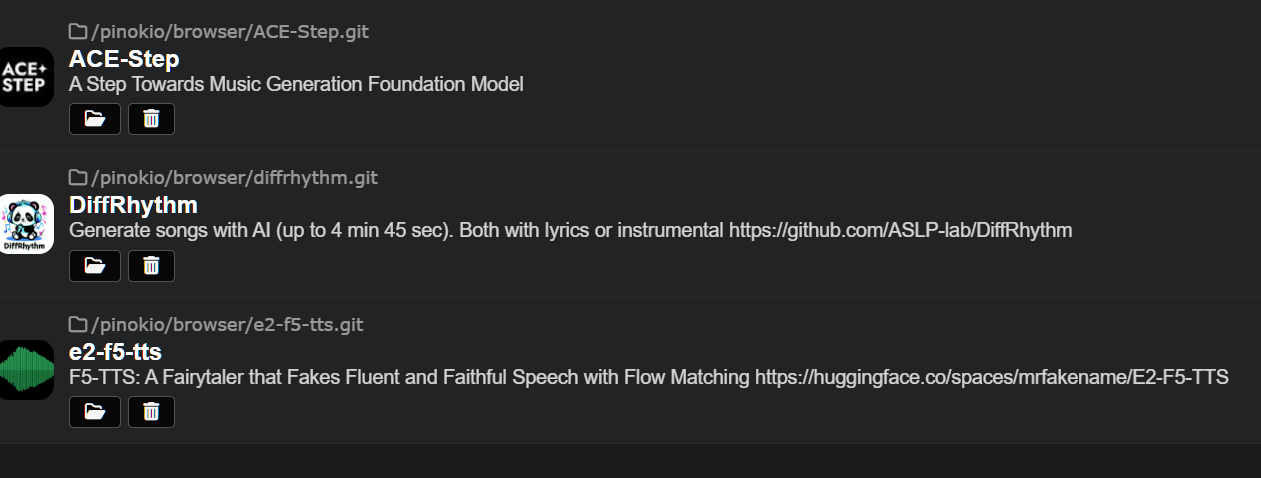Image resolution: width=1261 pixels, height=478 pixels.
Task: Click folder outline icon beside e2-f5-tts.git path
Action: (78, 324)
